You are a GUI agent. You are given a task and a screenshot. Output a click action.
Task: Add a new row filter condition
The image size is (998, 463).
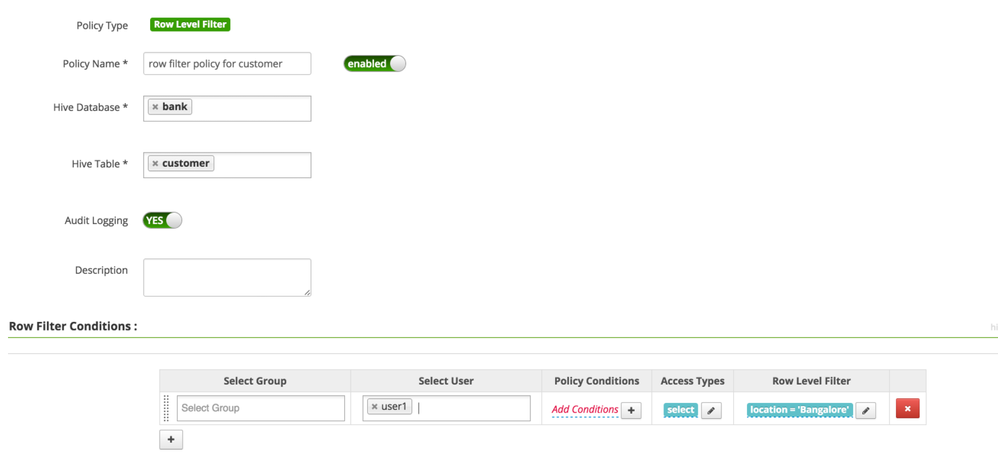point(171,439)
